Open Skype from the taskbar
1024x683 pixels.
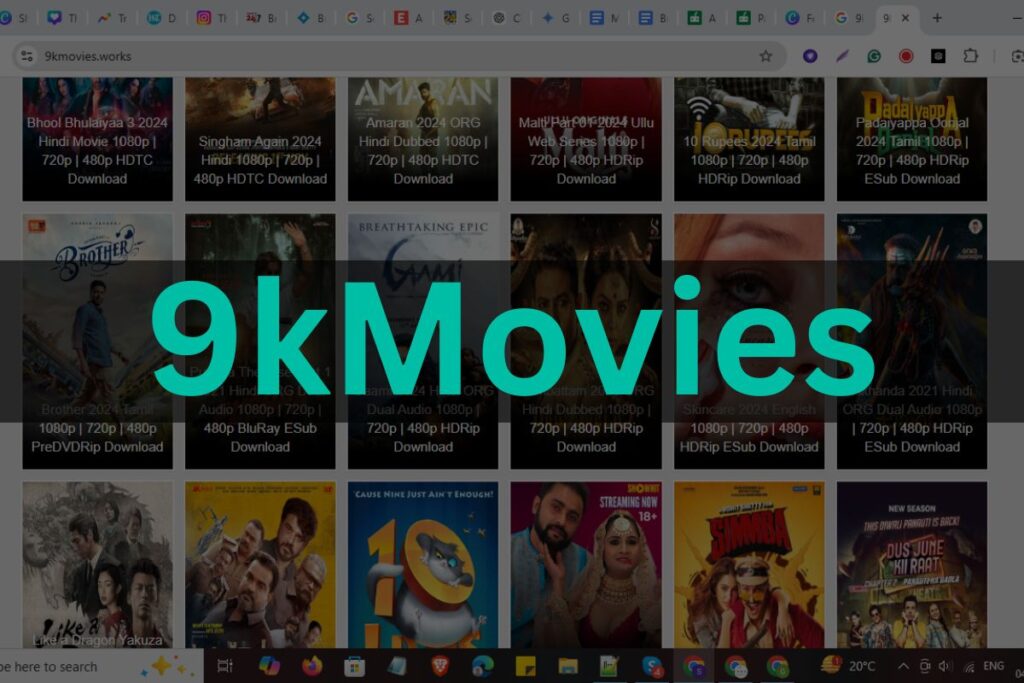pyautogui.click(x=652, y=666)
